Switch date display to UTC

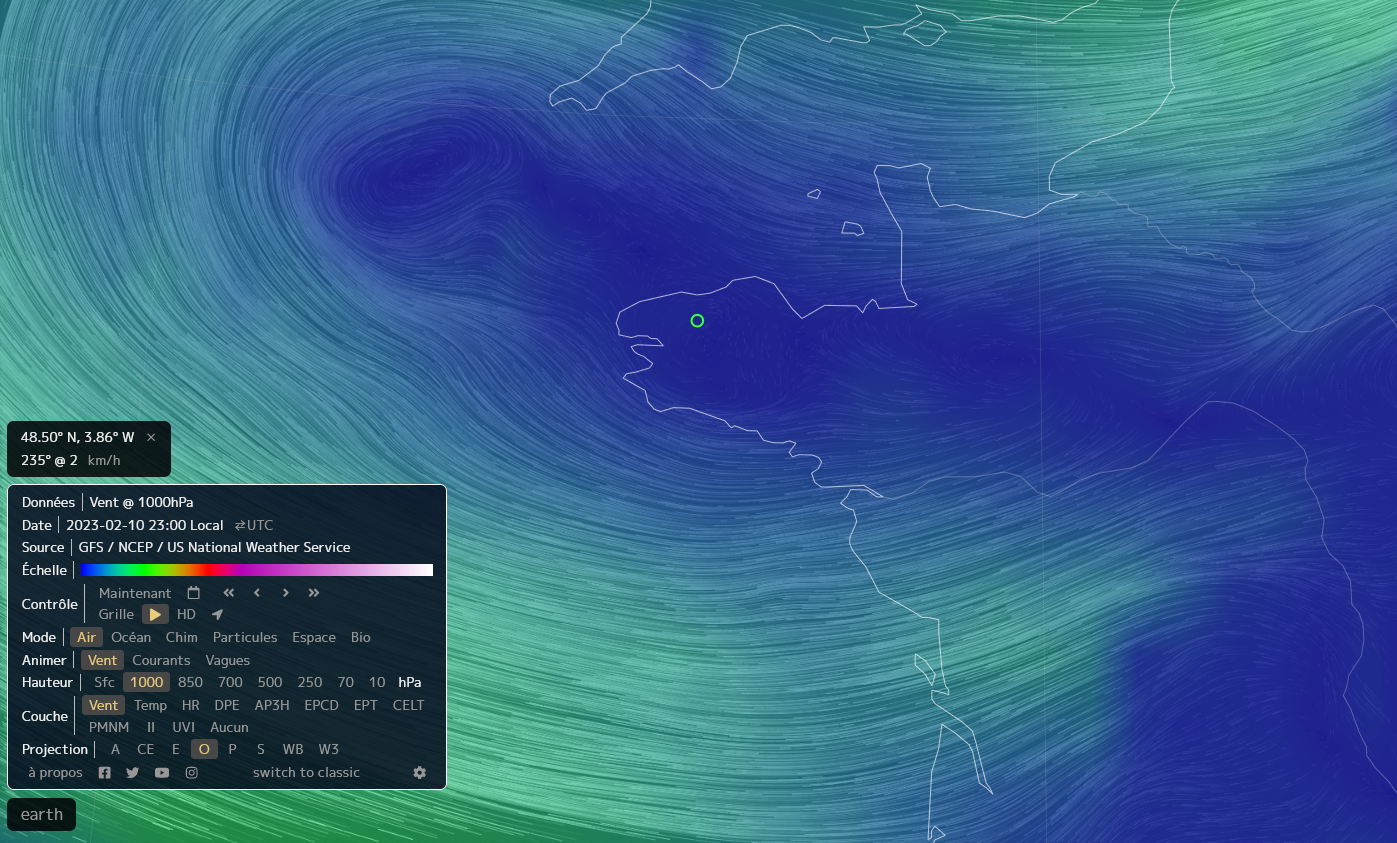[x=254, y=525]
